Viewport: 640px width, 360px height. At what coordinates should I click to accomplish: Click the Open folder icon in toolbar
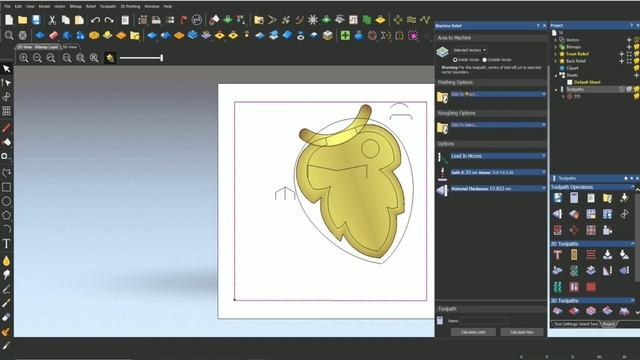pyautogui.click(x=22, y=20)
